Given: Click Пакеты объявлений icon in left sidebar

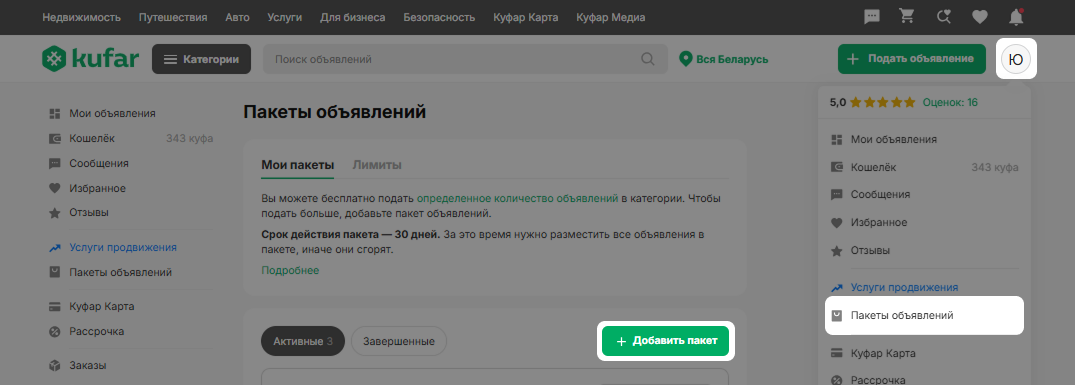Looking at the screenshot, I should pos(55,273).
